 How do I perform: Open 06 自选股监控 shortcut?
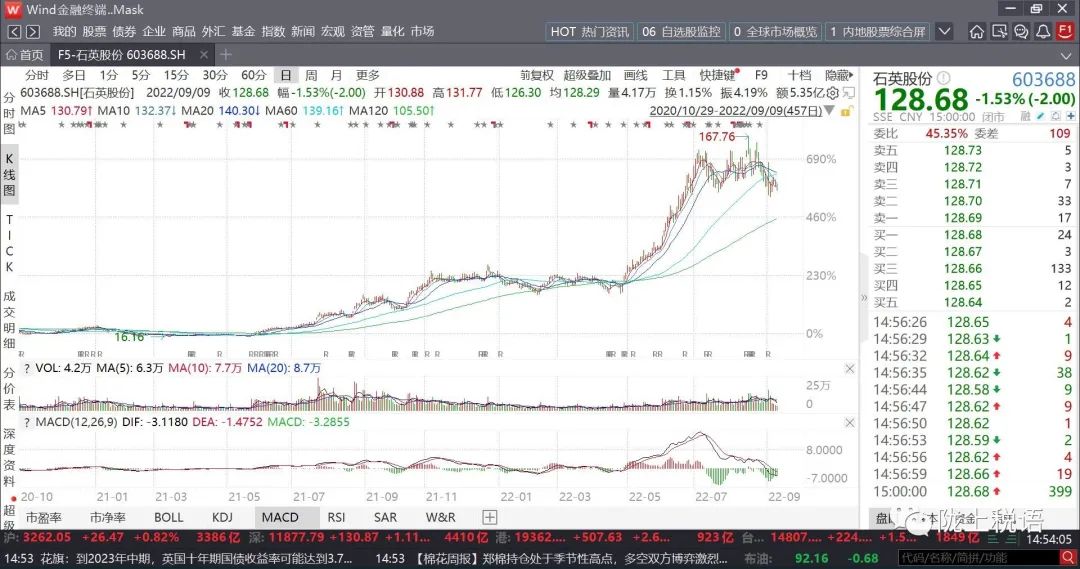pos(681,32)
